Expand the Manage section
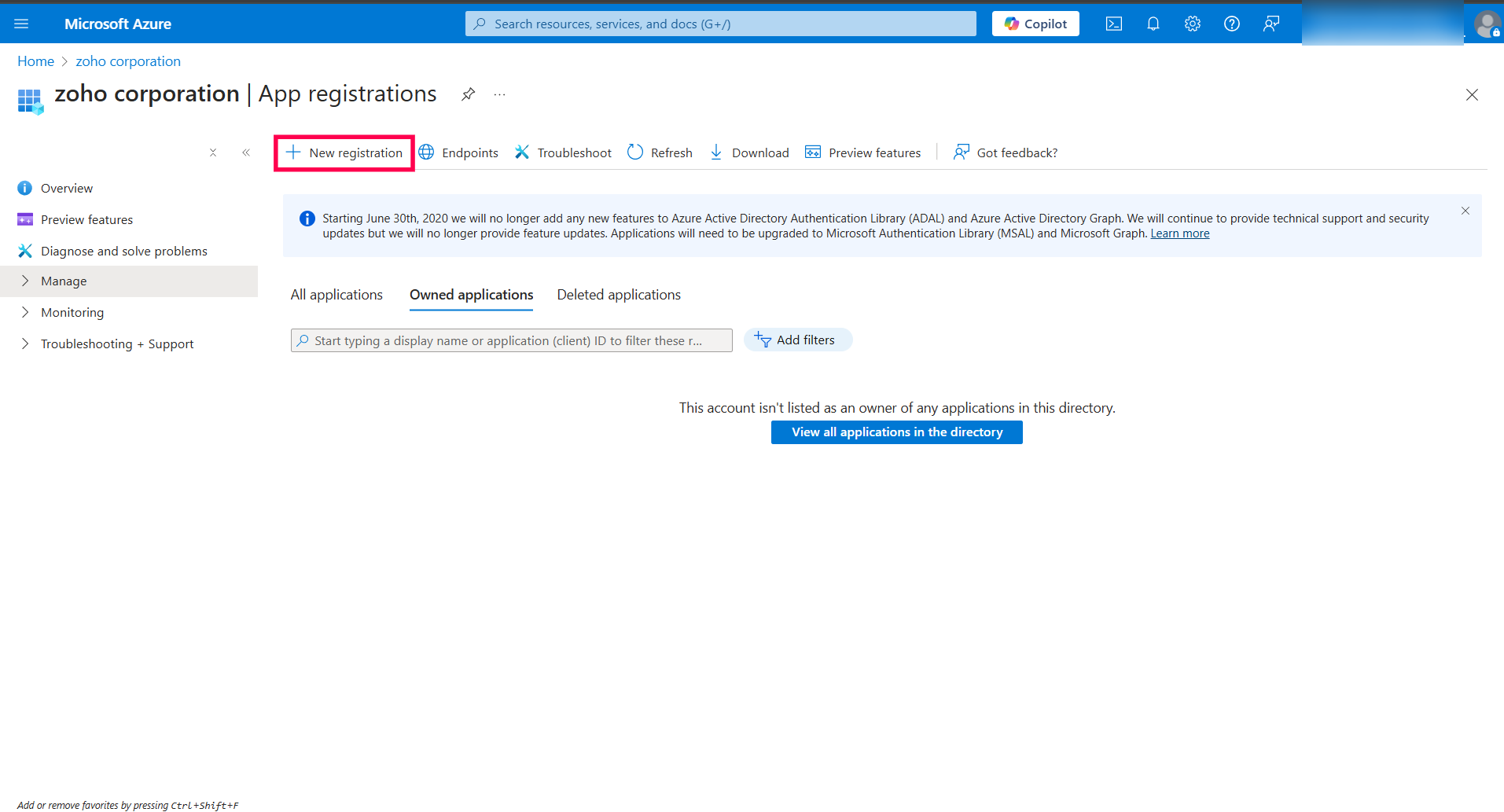1504x812 pixels. coord(129,281)
